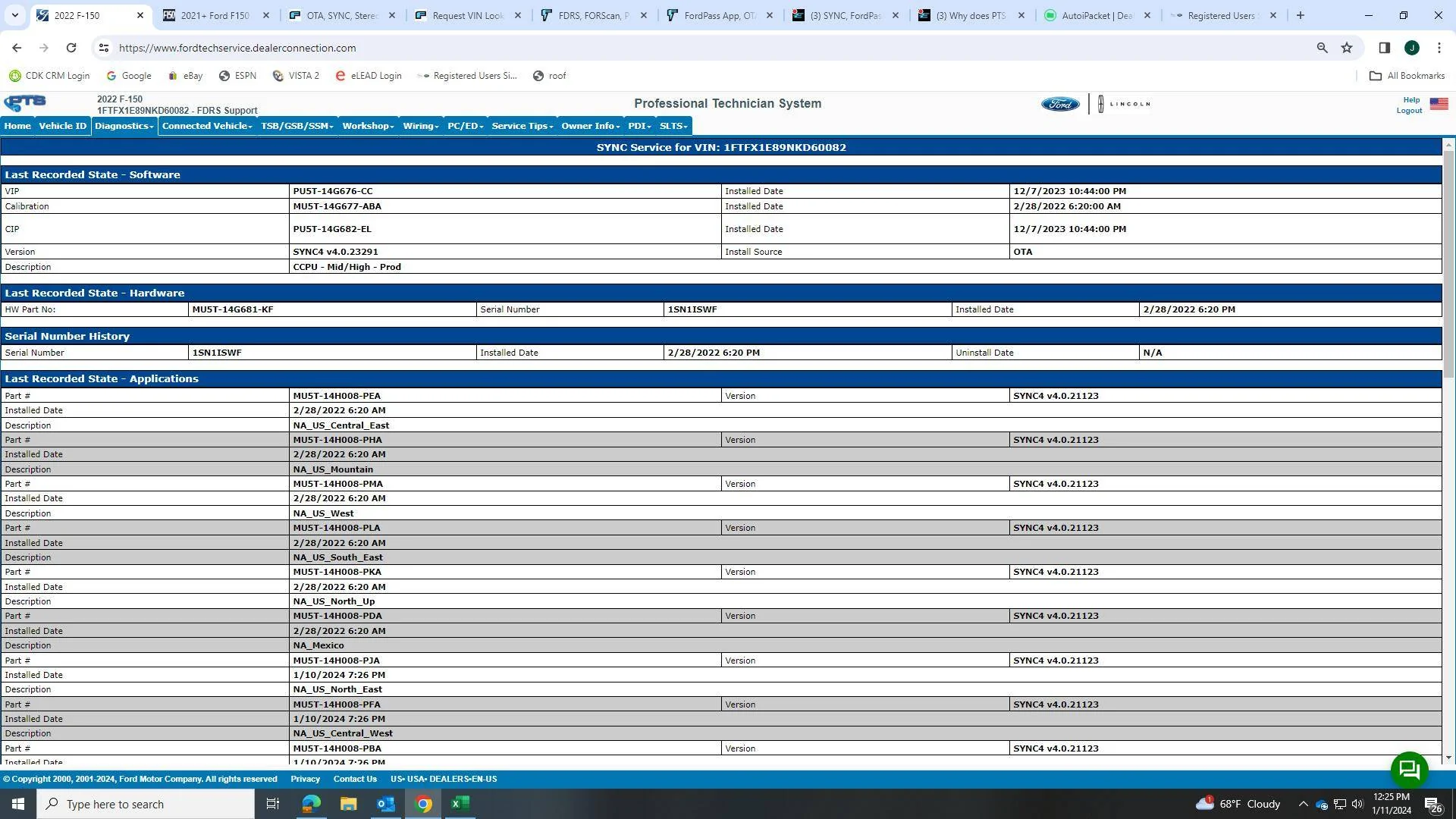The height and width of the screenshot is (819, 1456).
Task: Open the All Bookmarks folder
Action: [1407, 76]
